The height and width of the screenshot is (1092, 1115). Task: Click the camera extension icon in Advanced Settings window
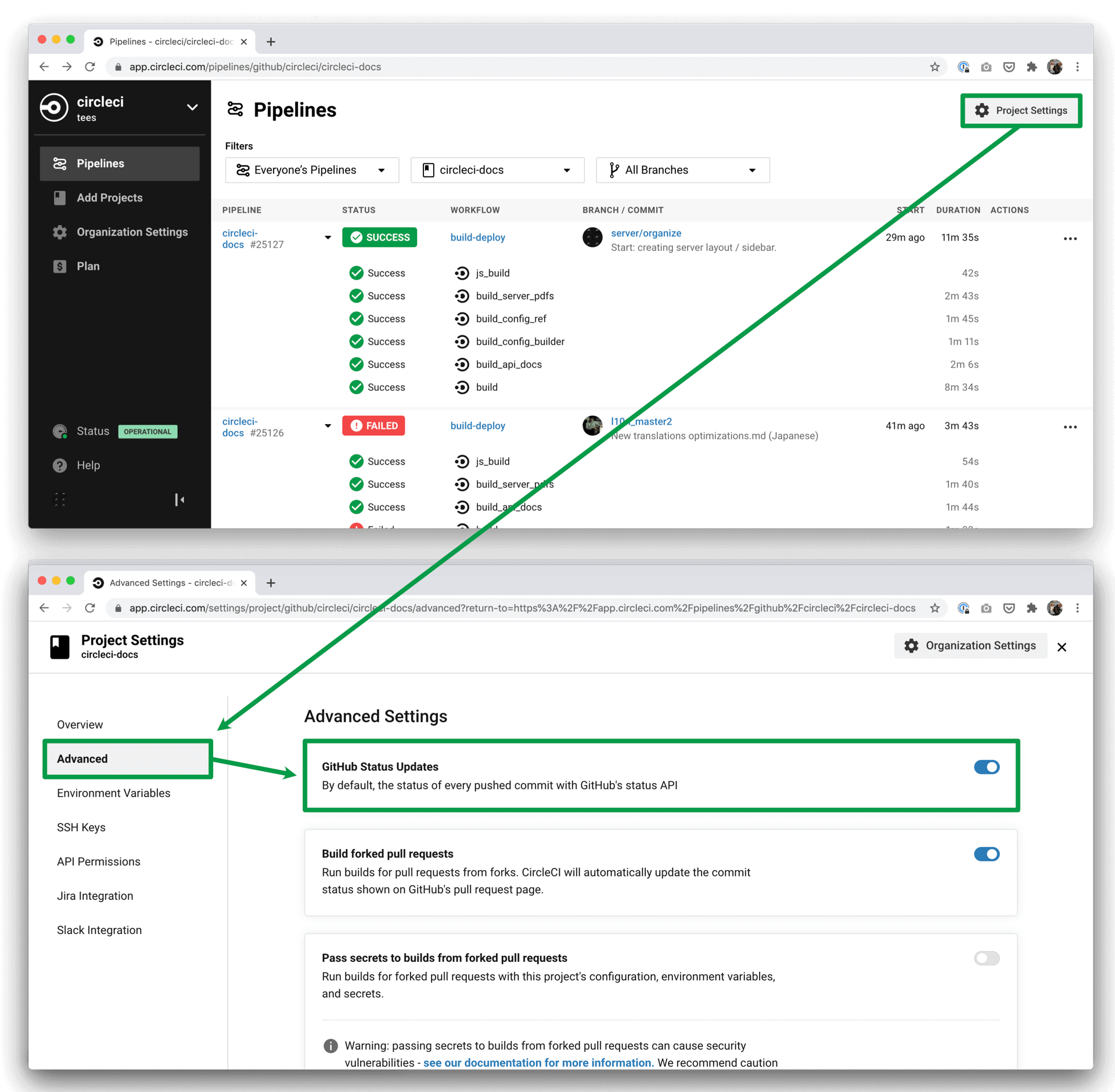pos(985,608)
